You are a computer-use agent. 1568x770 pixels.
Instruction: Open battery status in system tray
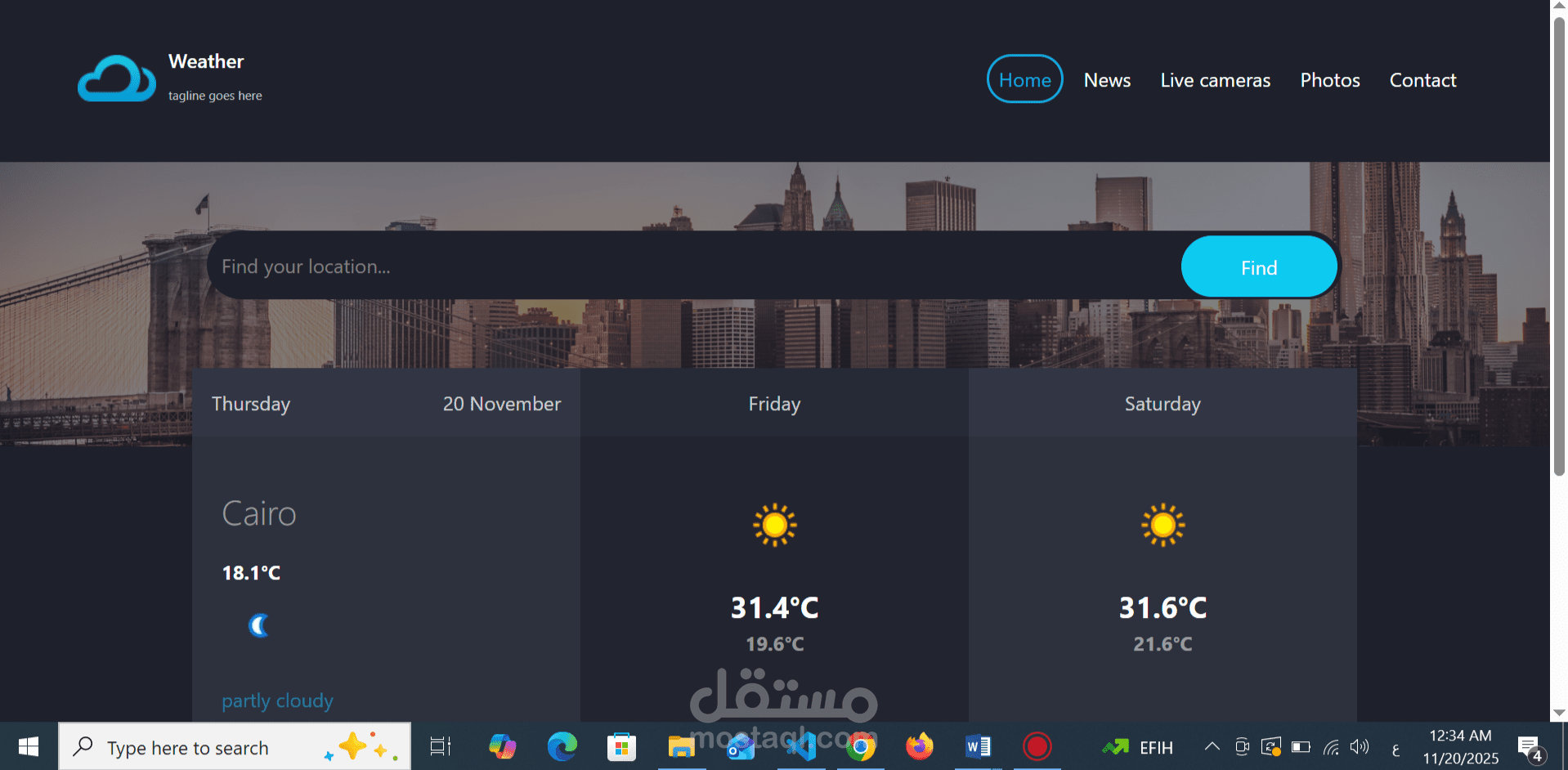[x=1301, y=746]
